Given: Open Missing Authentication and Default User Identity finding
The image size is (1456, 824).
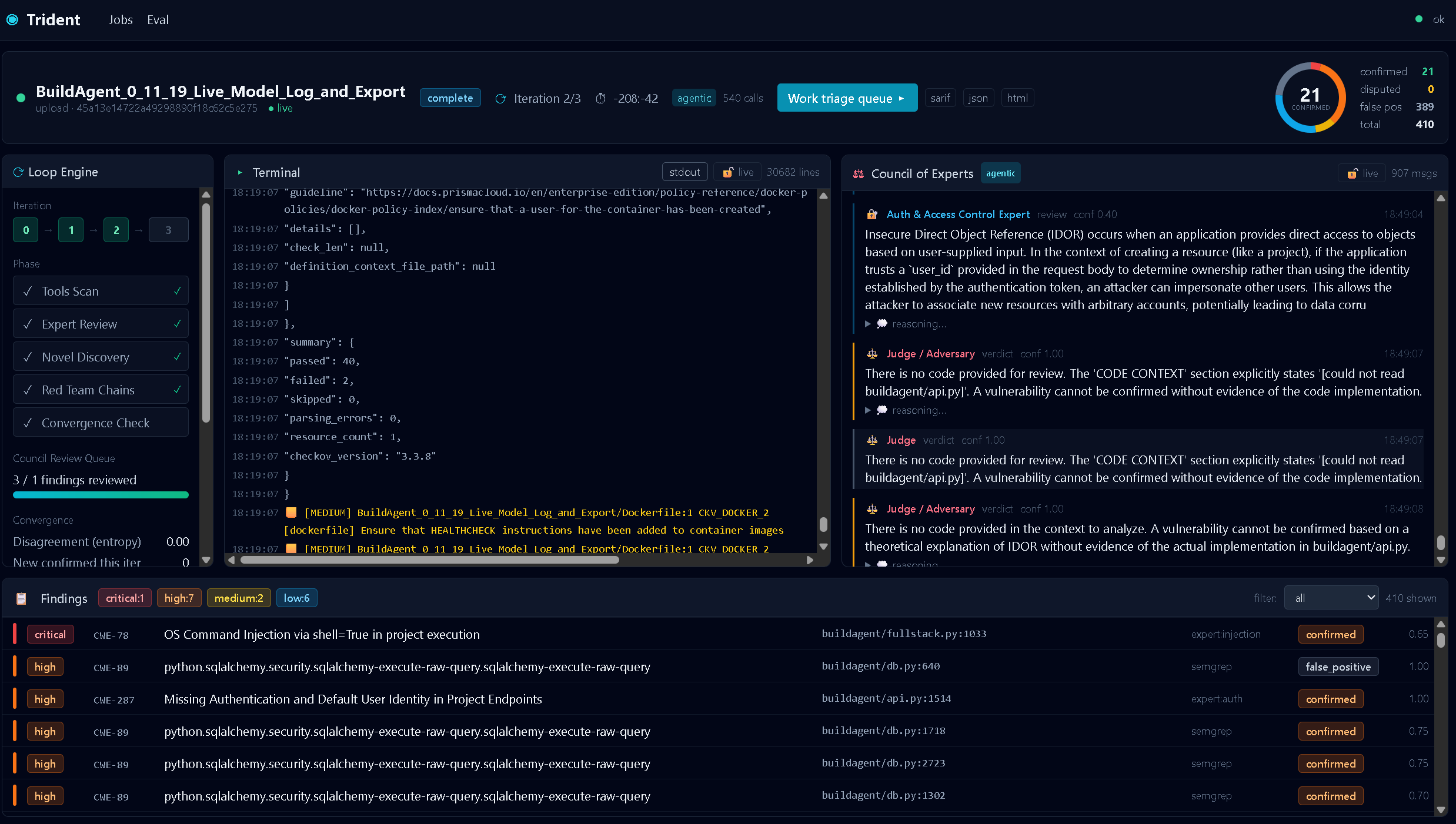Looking at the screenshot, I should 717,699.
